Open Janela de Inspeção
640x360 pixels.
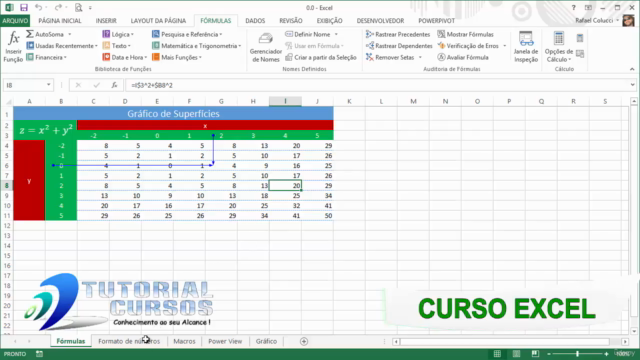click(x=526, y=47)
